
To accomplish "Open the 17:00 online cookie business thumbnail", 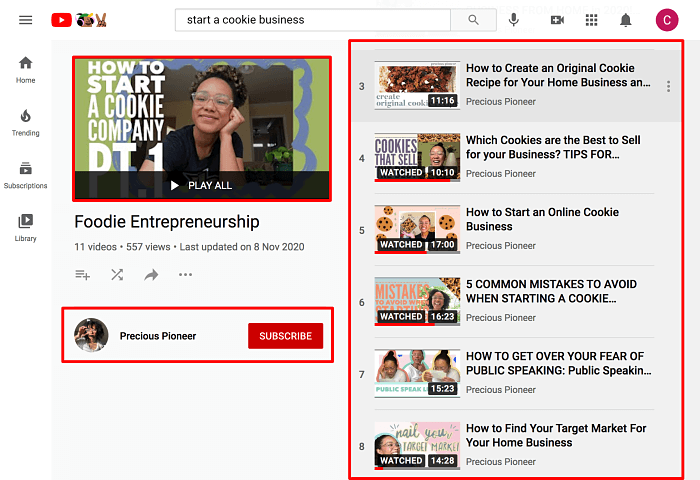I will click(x=417, y=230).
